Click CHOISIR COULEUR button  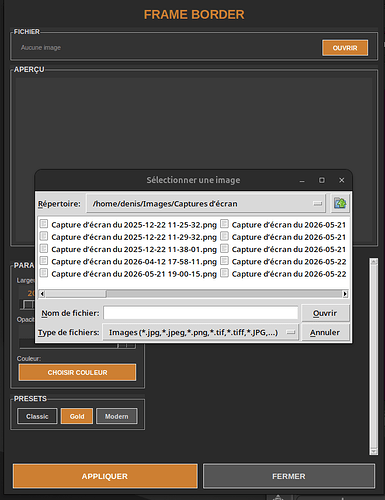(77, 372)
